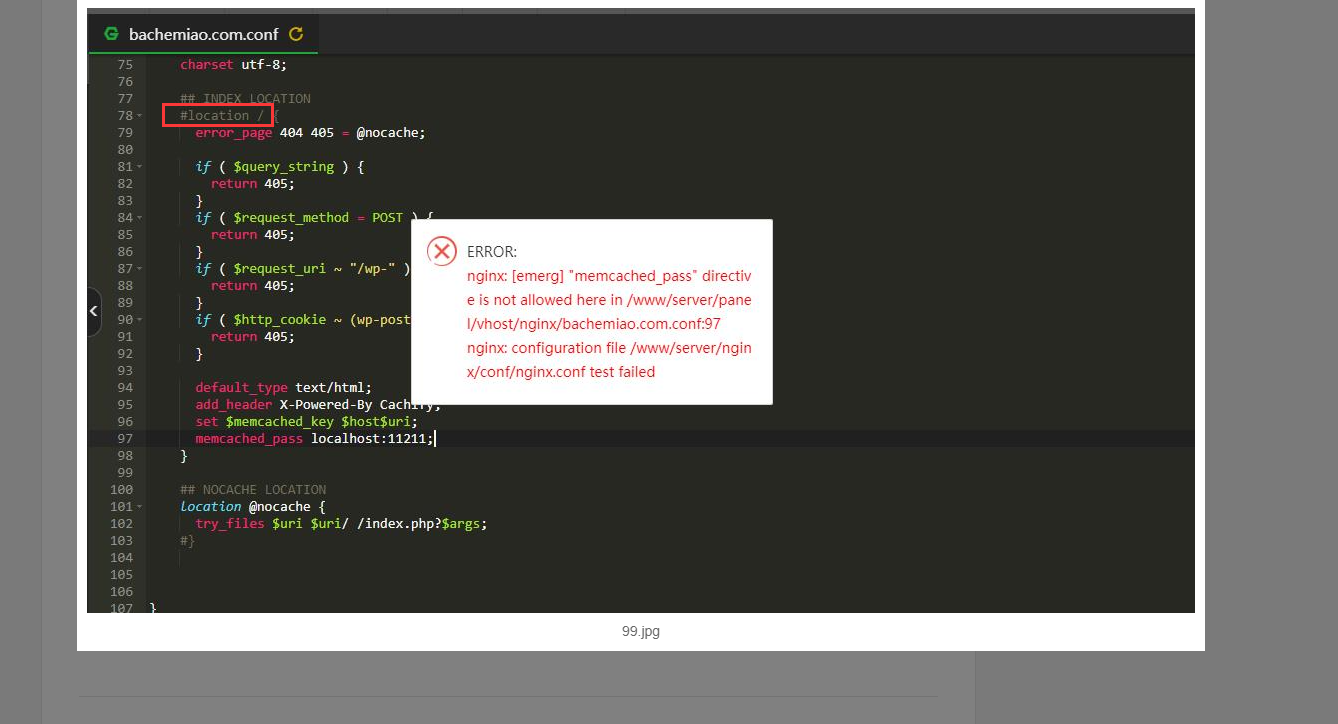Click the 'return 405;' text on line 82

coord(253,184)
